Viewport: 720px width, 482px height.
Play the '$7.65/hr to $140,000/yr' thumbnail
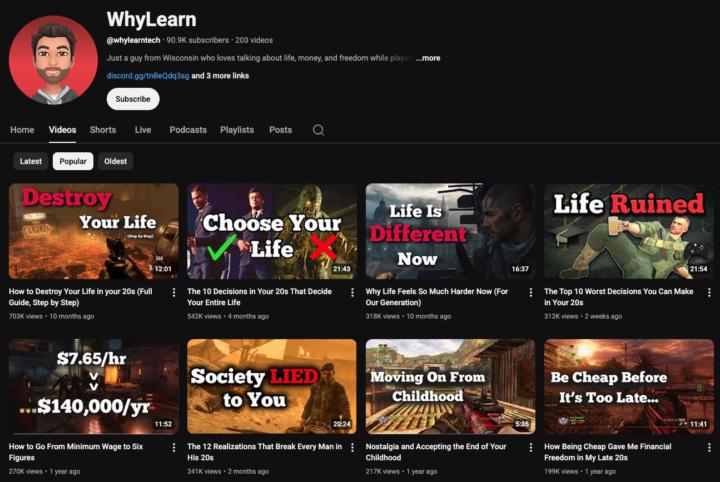94,387
